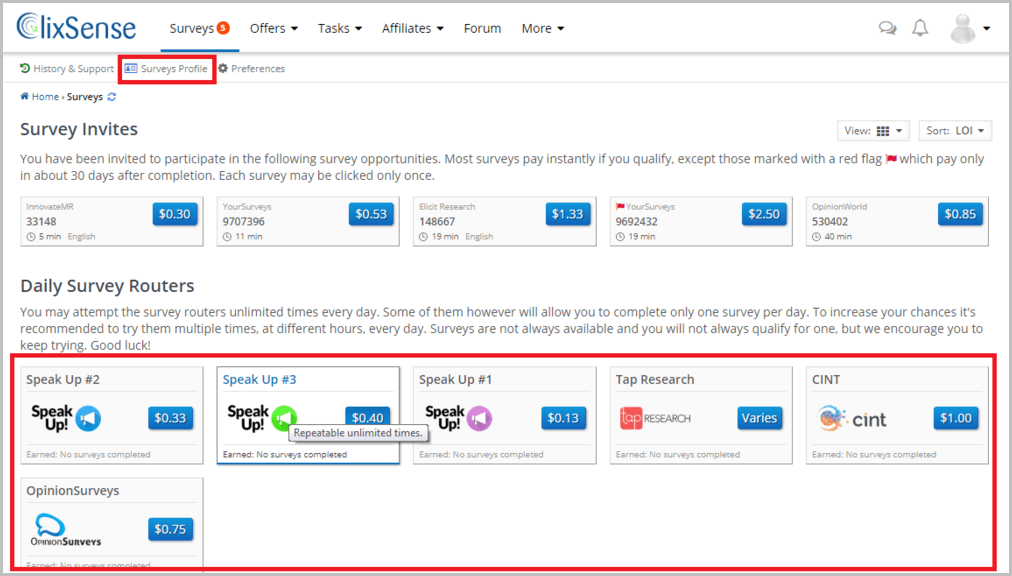
Task: Click the Speak Up #2 title
Action: tap(63, 380)
